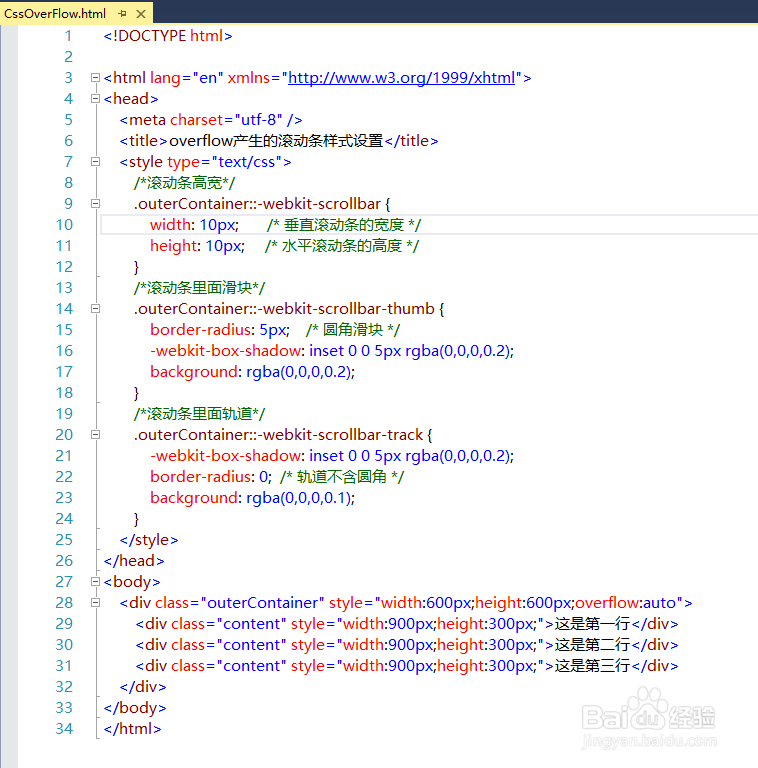The height and width of the screenshot is (768, 758).
Task: Click the closing </html> tag
Action: (x=132, y=729)
